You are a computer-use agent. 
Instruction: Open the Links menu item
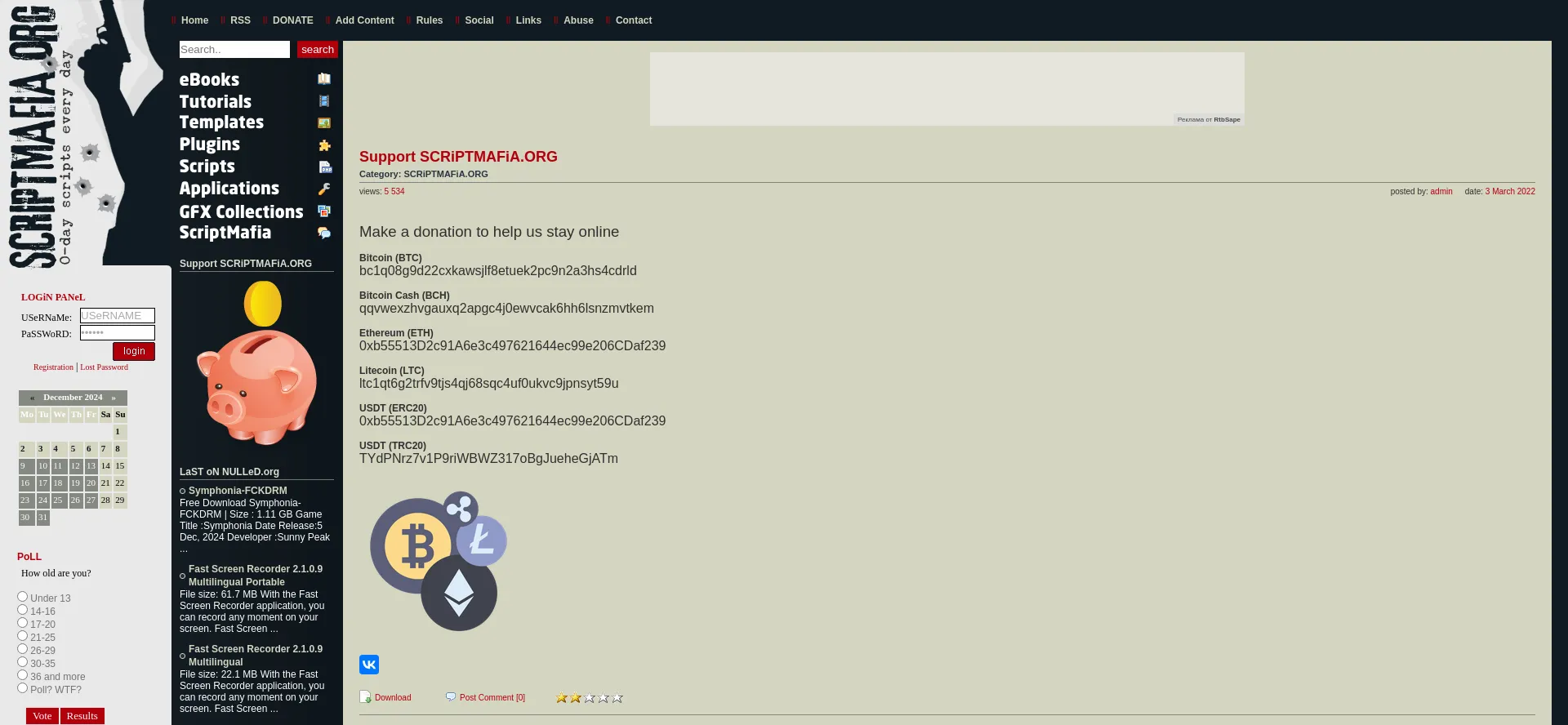[528, 20]
